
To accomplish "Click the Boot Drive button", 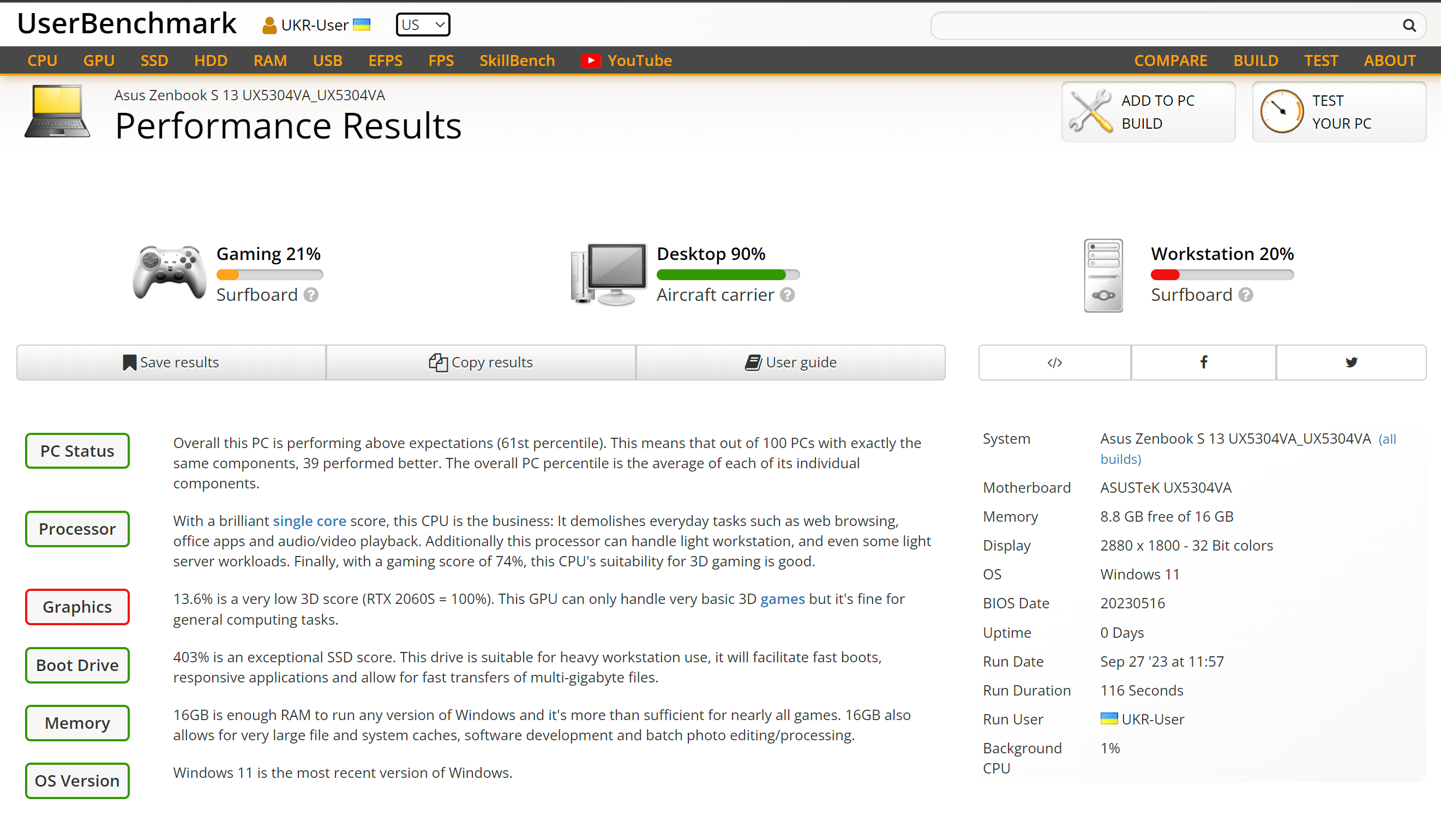I will [x=77, y=665].
